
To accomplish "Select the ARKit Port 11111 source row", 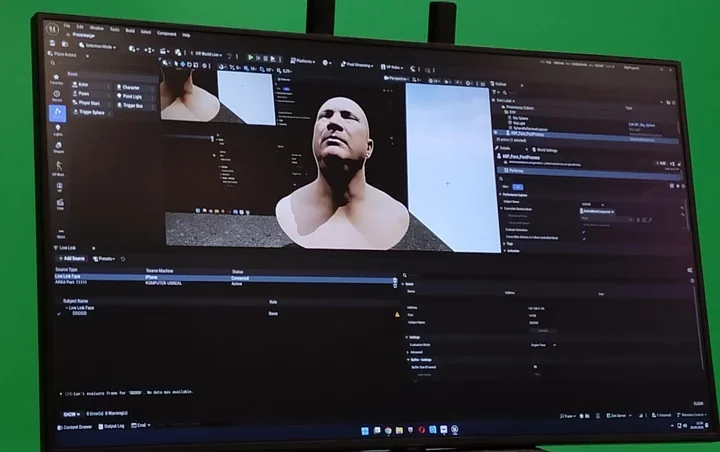I will click(x=224, y=283).
